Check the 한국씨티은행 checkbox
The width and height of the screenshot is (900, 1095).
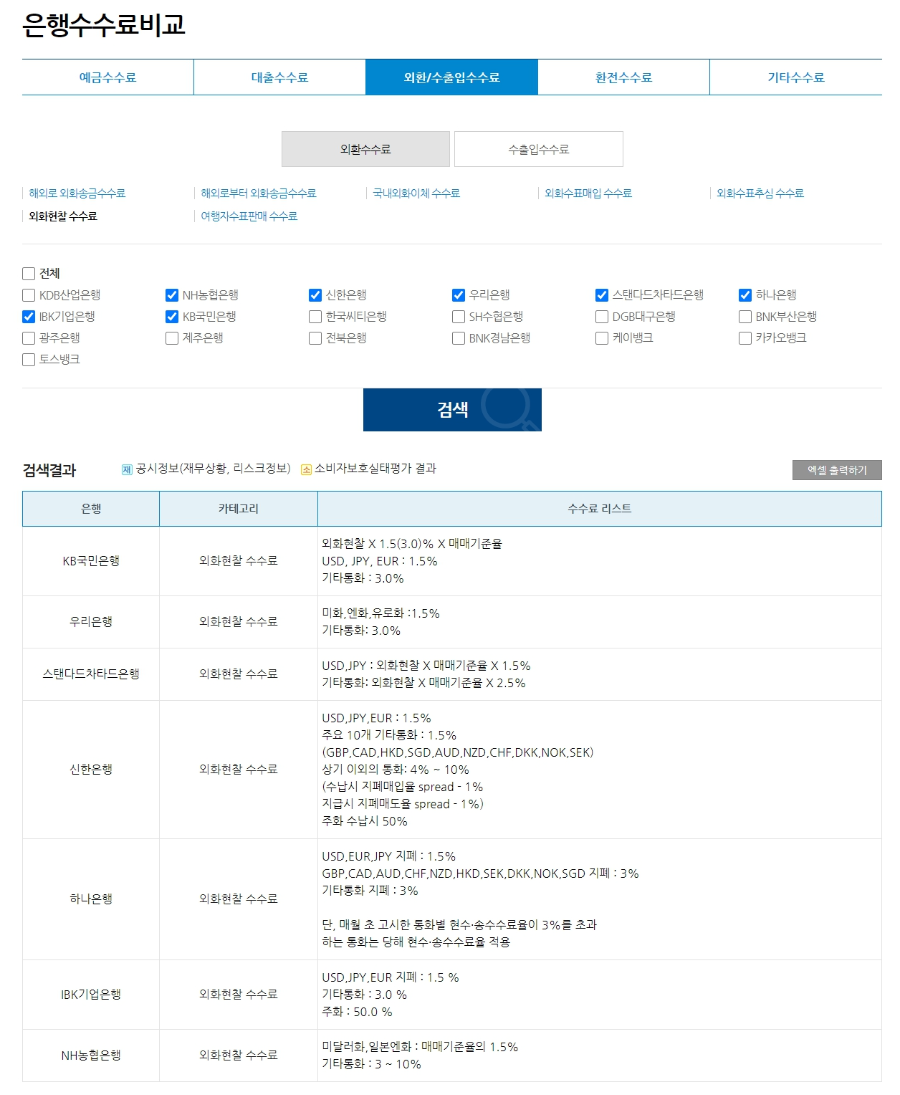click(315, 316)
